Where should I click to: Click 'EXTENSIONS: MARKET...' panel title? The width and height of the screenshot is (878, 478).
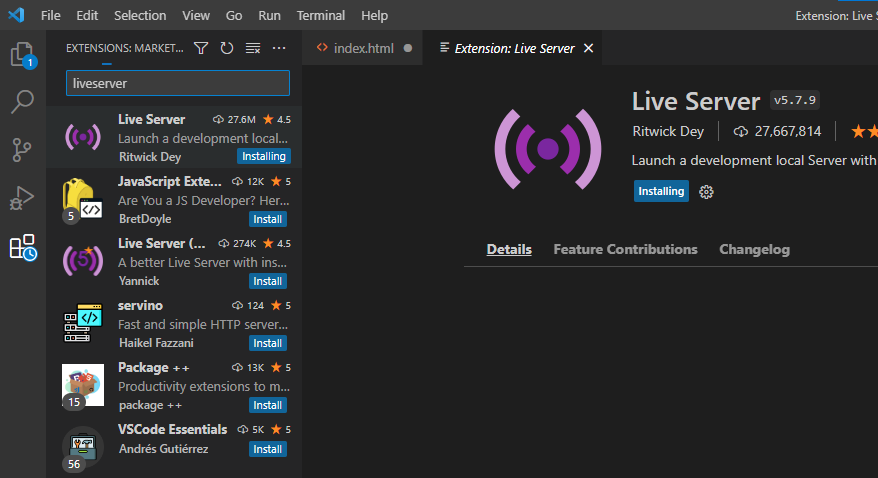click(124, 48)
